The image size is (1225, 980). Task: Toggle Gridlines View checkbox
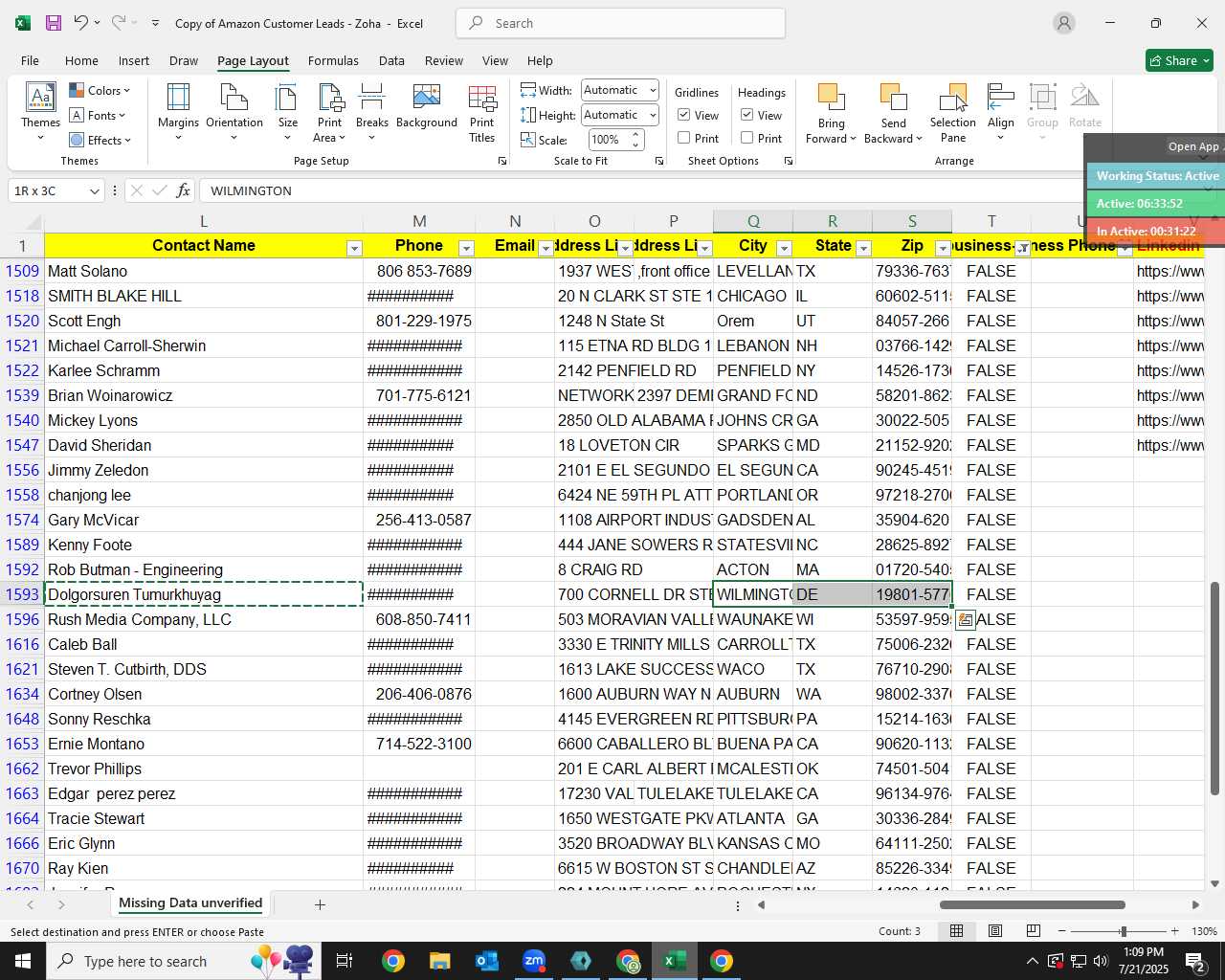[x=684, y=115]
